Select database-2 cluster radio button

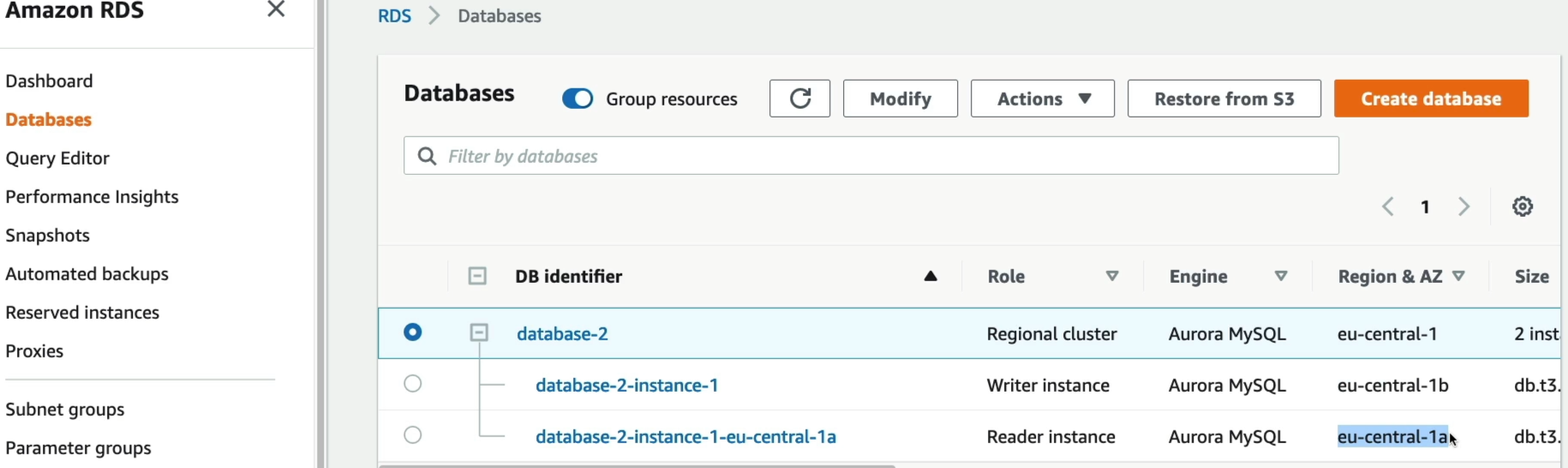pos(413,332)
